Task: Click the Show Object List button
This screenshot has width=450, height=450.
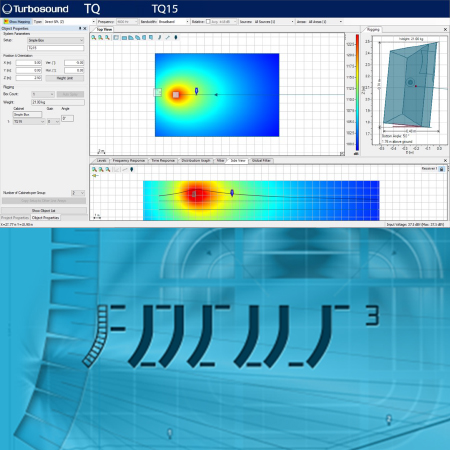Action: tap(44, 211)
